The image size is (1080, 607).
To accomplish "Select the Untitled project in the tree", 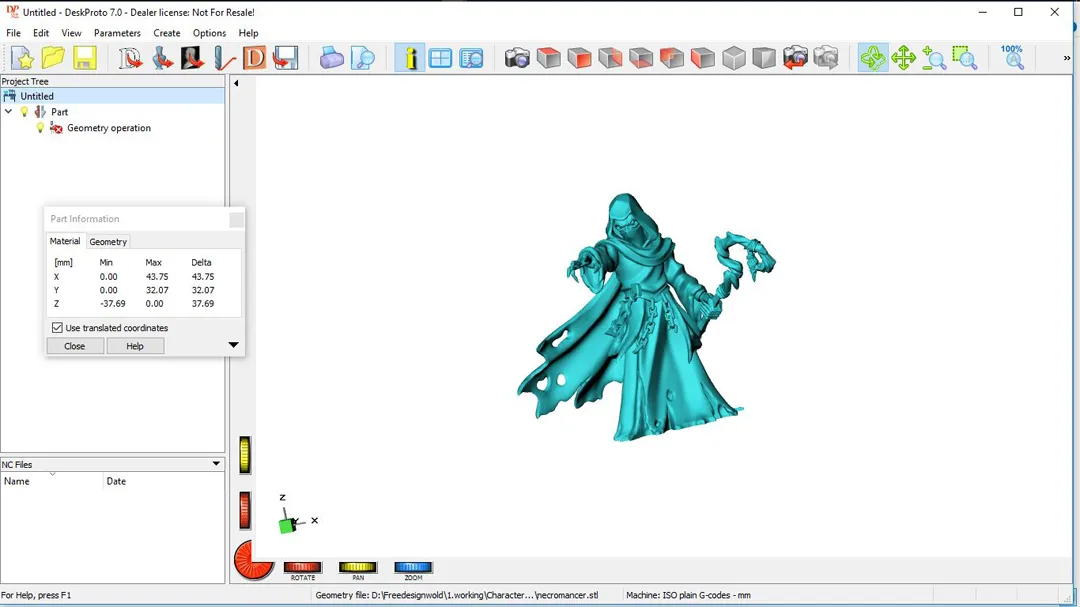I will coord(37,96).
